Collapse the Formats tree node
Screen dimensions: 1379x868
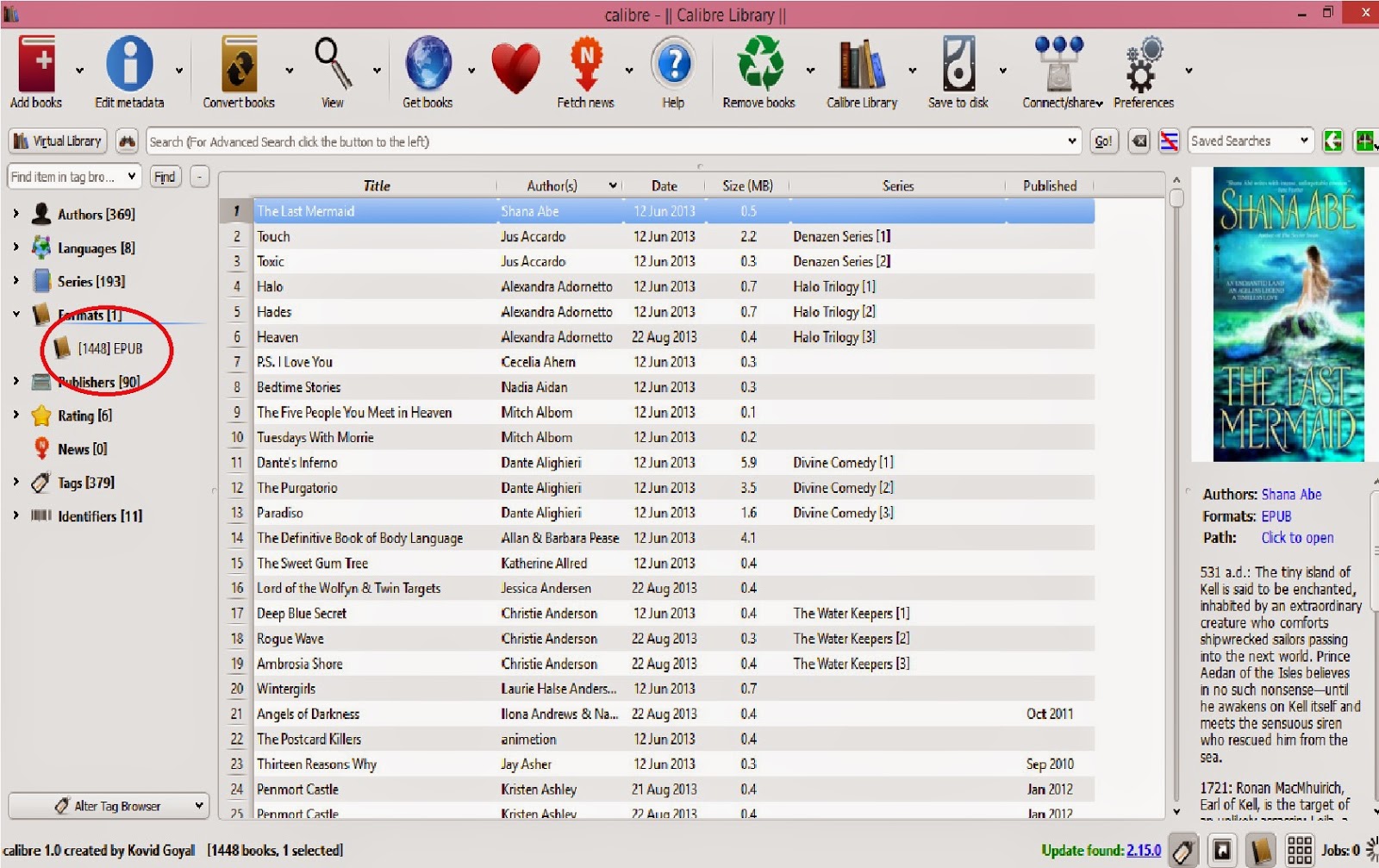(x=16, y=314)
